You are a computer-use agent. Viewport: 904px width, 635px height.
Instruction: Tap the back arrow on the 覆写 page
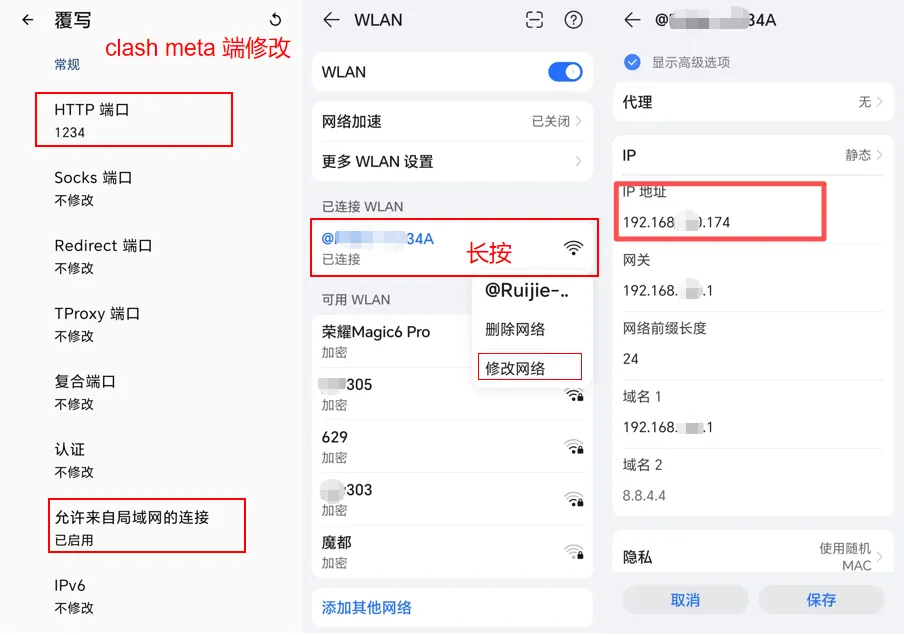coord(27,20)
